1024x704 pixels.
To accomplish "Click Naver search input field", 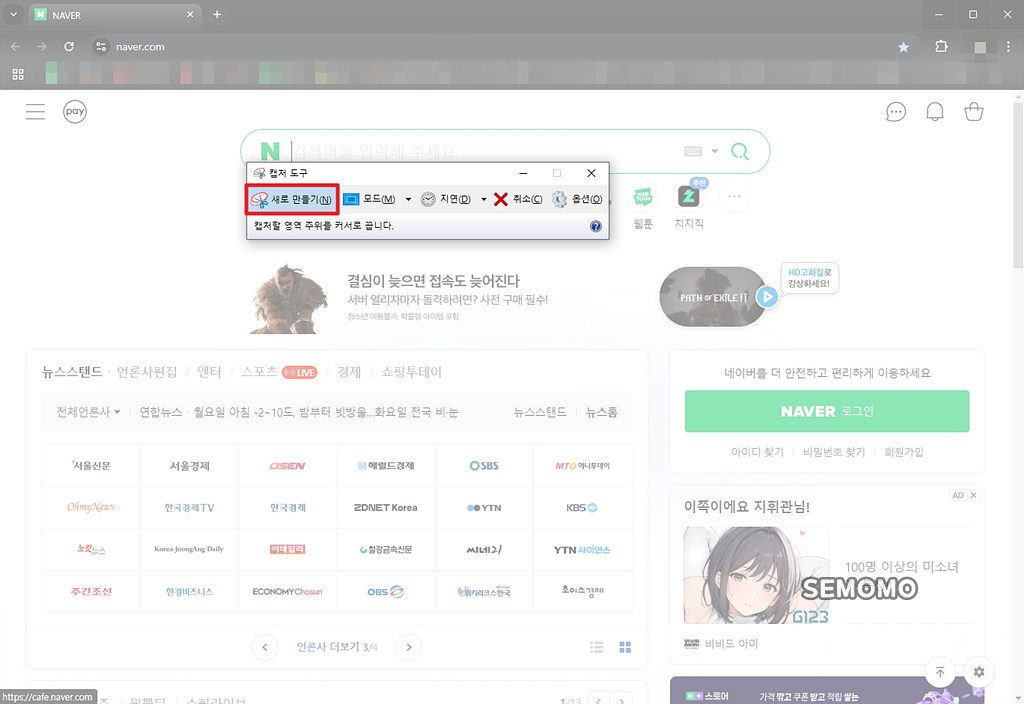I will click(483, 152).
